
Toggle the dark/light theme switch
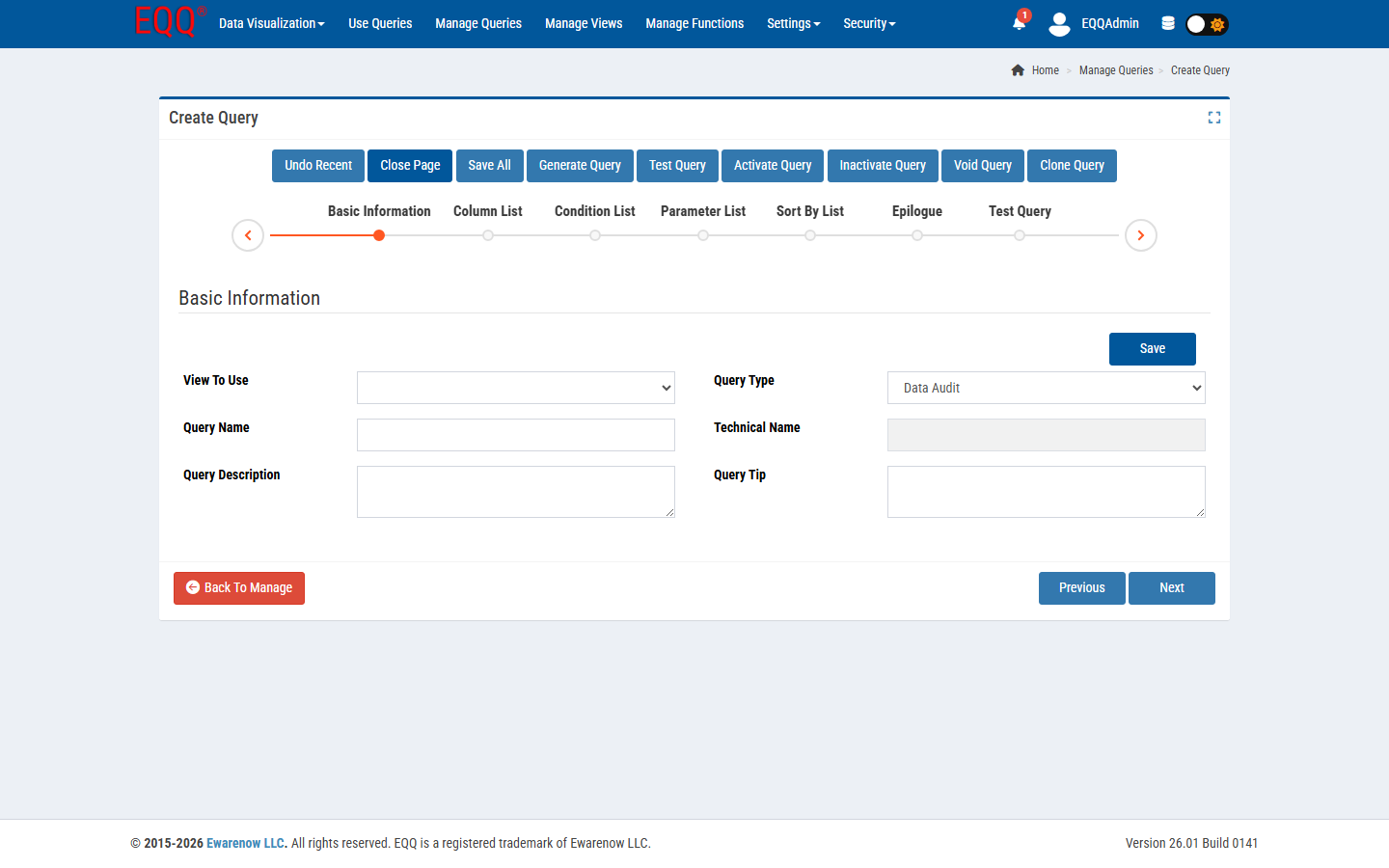(x=1206, y=24)
